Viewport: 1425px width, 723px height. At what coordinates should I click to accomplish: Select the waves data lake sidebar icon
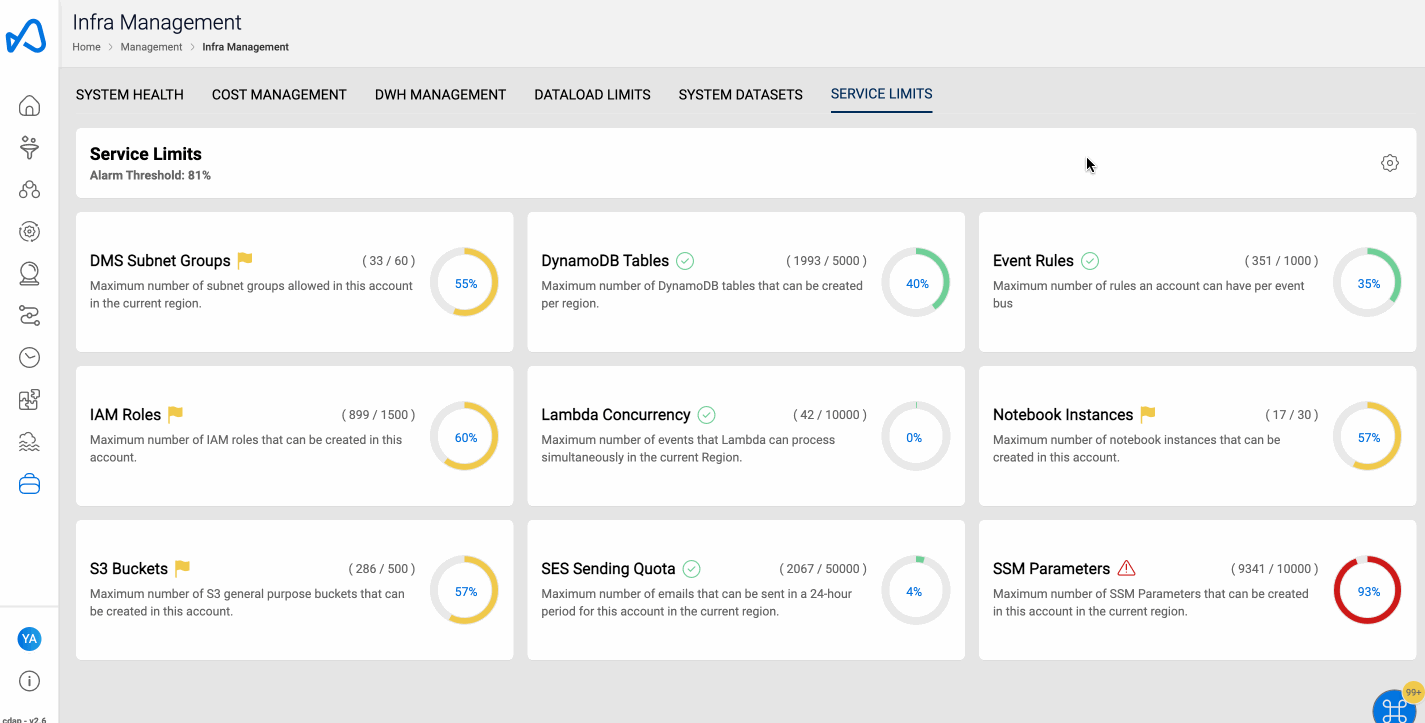30,442
